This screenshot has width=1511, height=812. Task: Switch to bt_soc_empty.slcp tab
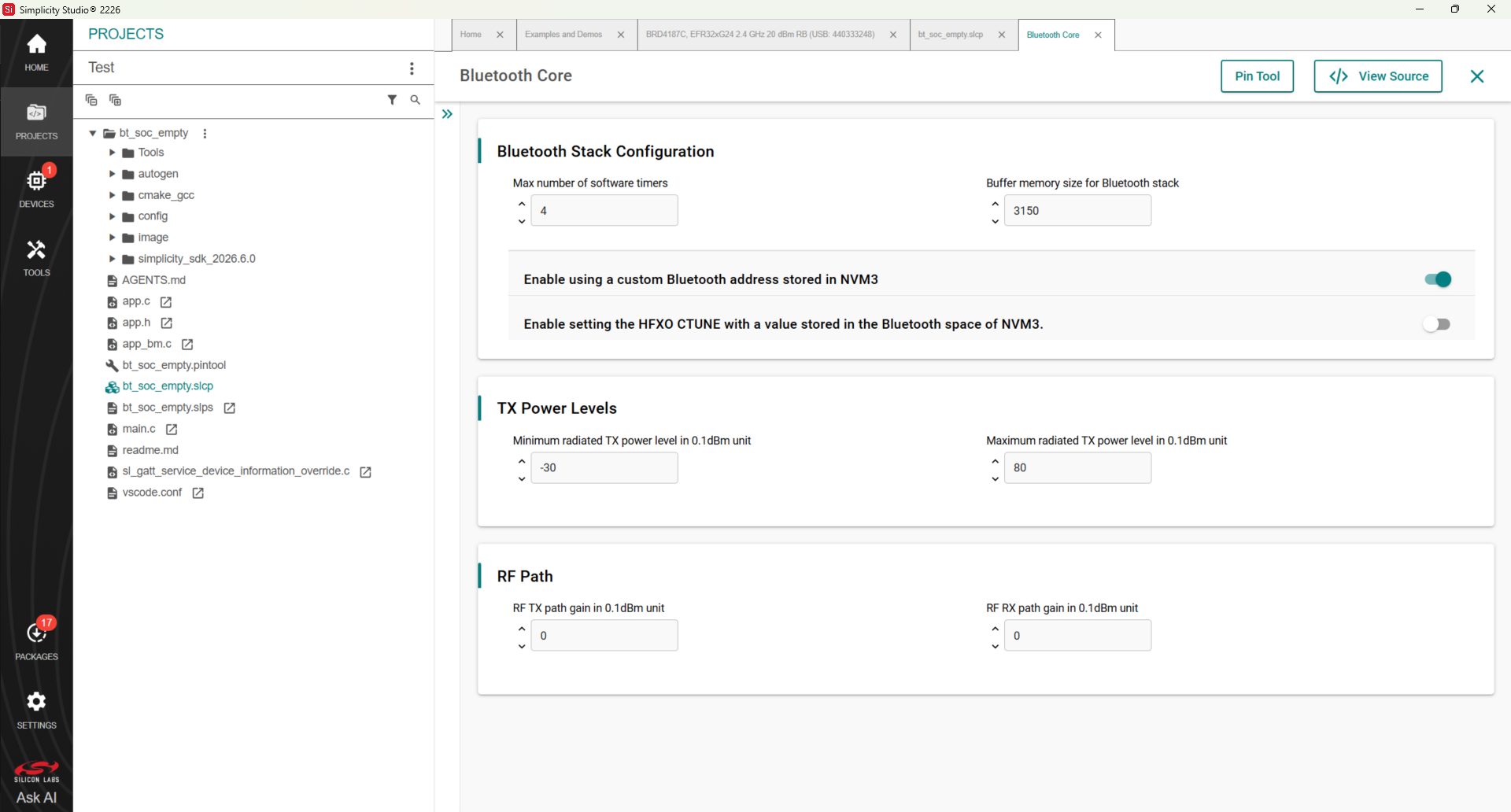pos(950,35)
